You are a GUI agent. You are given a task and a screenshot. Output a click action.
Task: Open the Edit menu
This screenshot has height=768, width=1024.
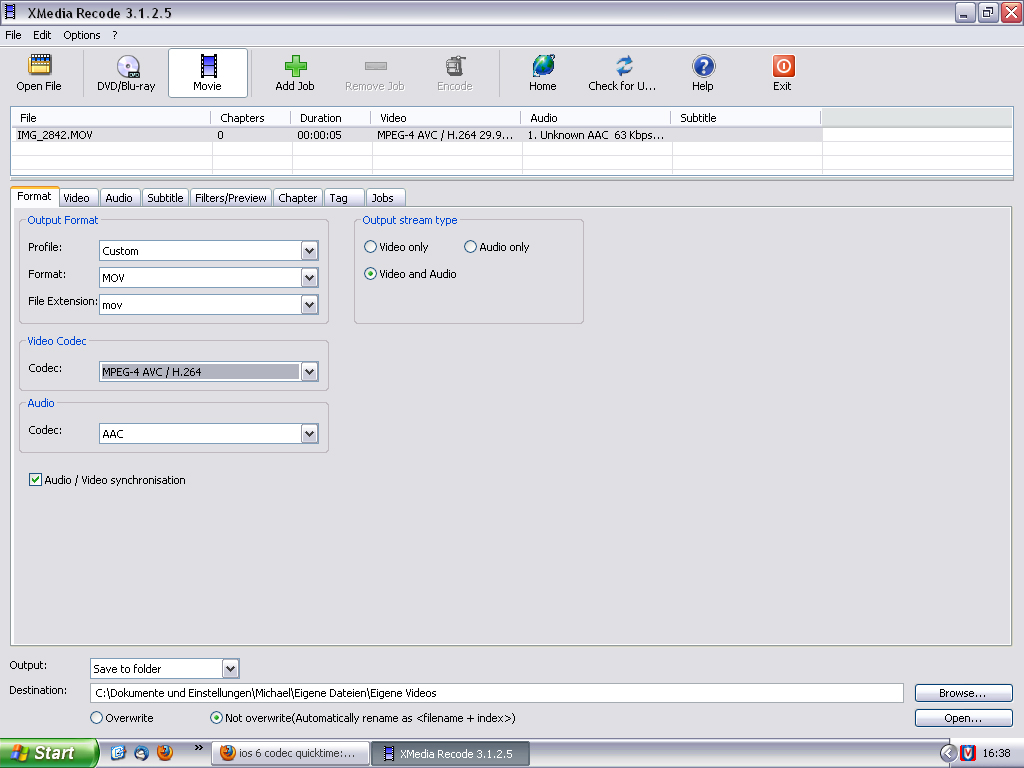(x=42, y=35)
